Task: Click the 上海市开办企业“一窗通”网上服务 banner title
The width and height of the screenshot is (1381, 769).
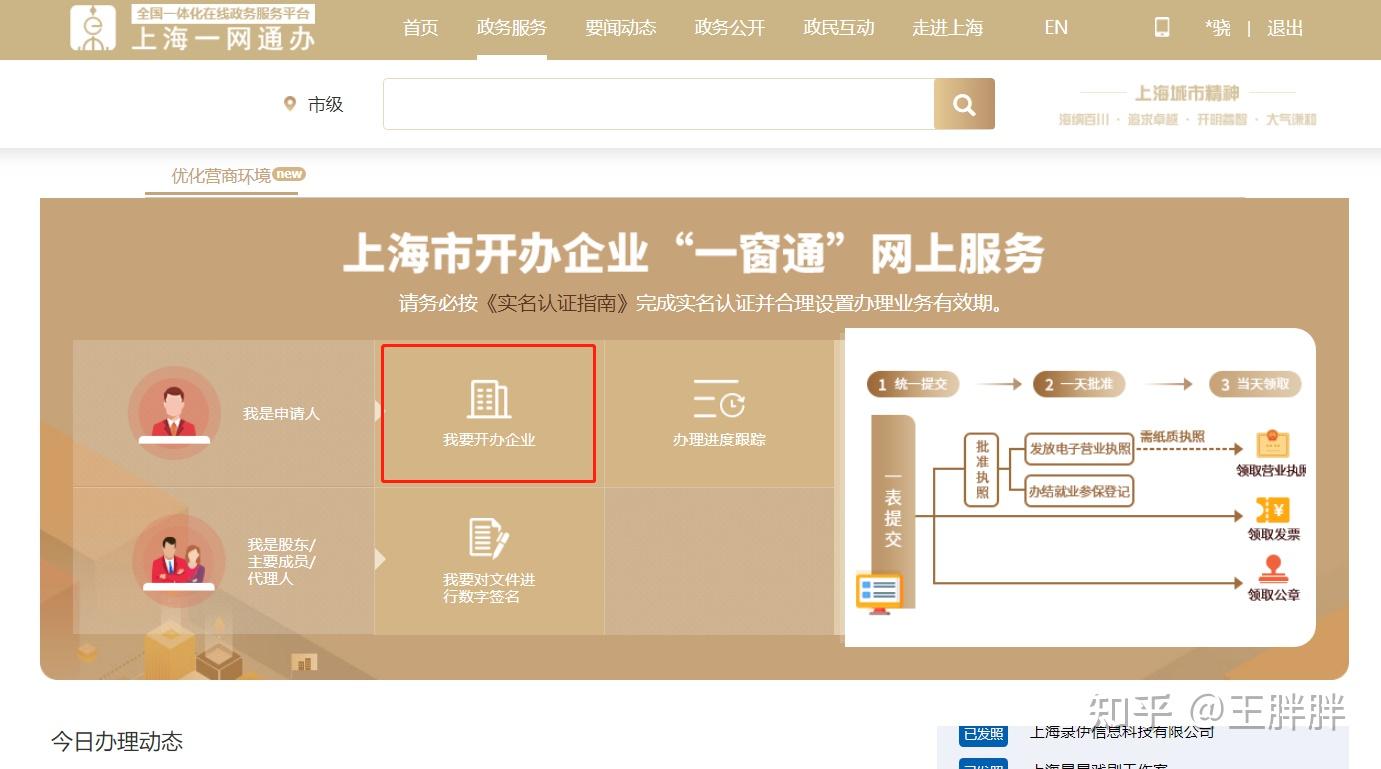Action: click(x=693, y=253)
